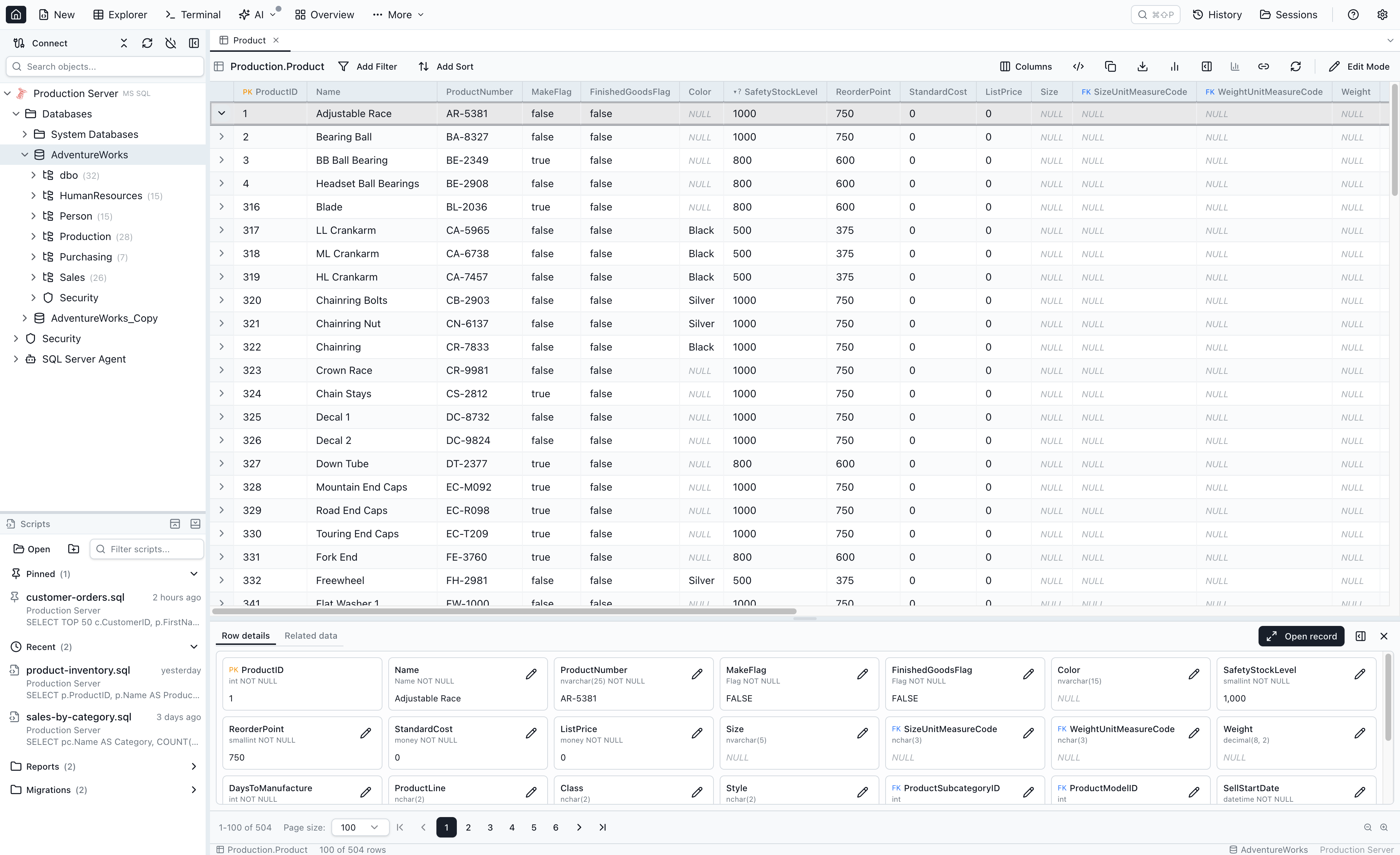Expand System Databases folder
This screenshot has height=855, width=1400.
tap(24, 134)
